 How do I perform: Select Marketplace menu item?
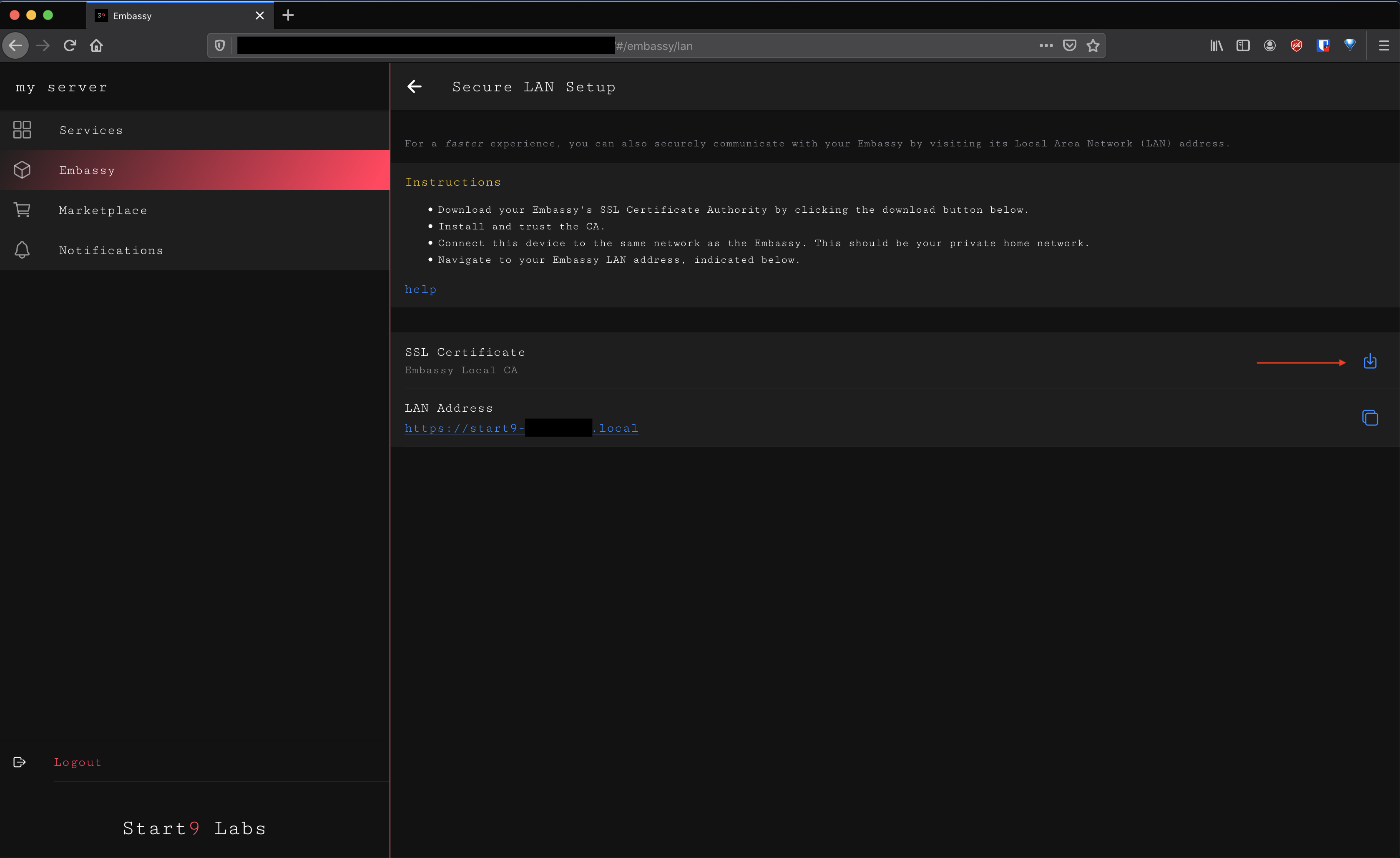tap(103, 210)
